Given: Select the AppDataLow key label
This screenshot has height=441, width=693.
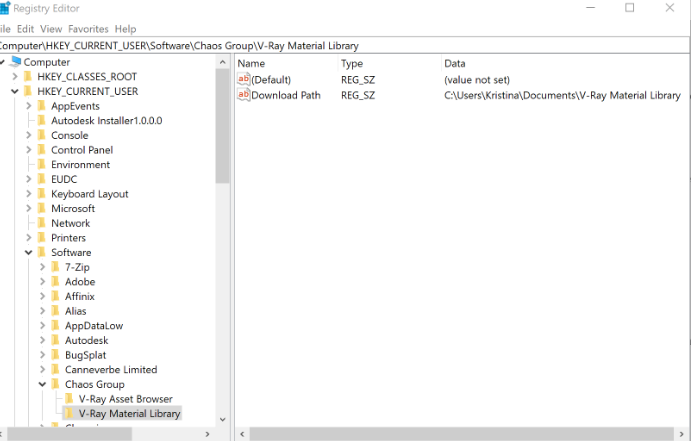Looking at the screenshot, I should 94,326.
